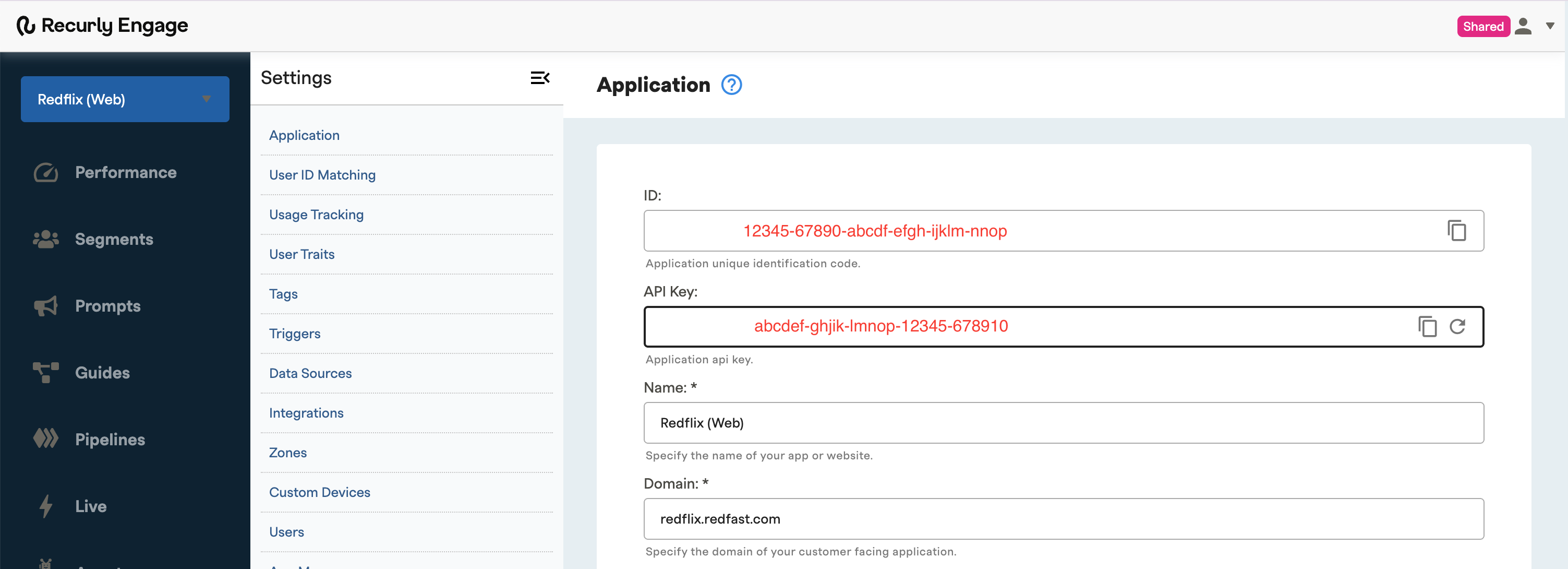Click the Application help question mark icon
1568x569 pixels.
point(731,85)
